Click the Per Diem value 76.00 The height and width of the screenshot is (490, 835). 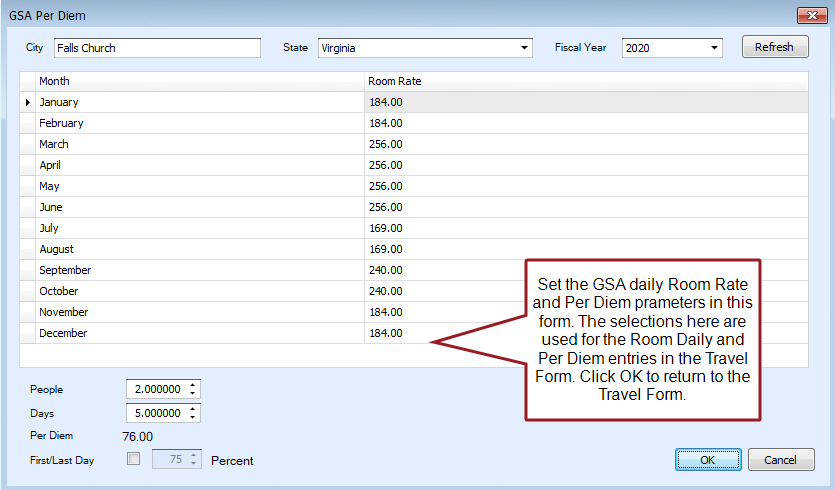(x=137, y=437)
